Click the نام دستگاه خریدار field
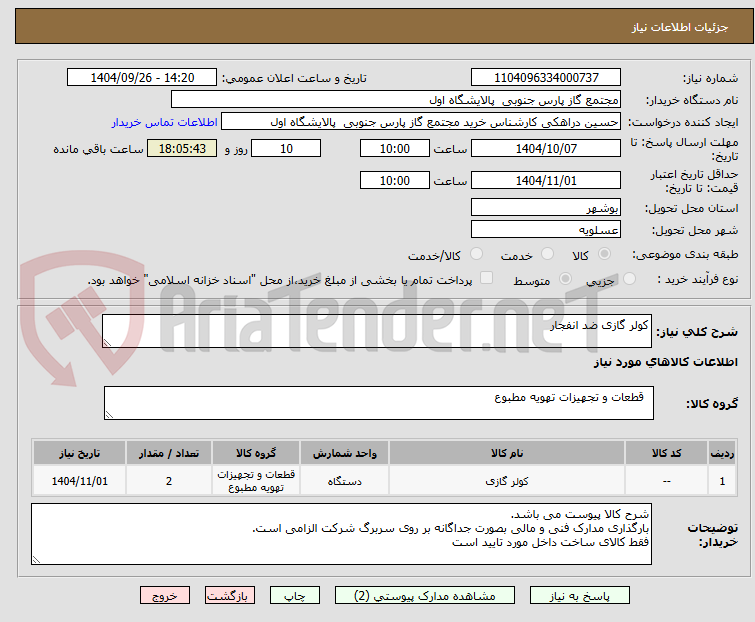The image size is (755, 622). [396, 100]
